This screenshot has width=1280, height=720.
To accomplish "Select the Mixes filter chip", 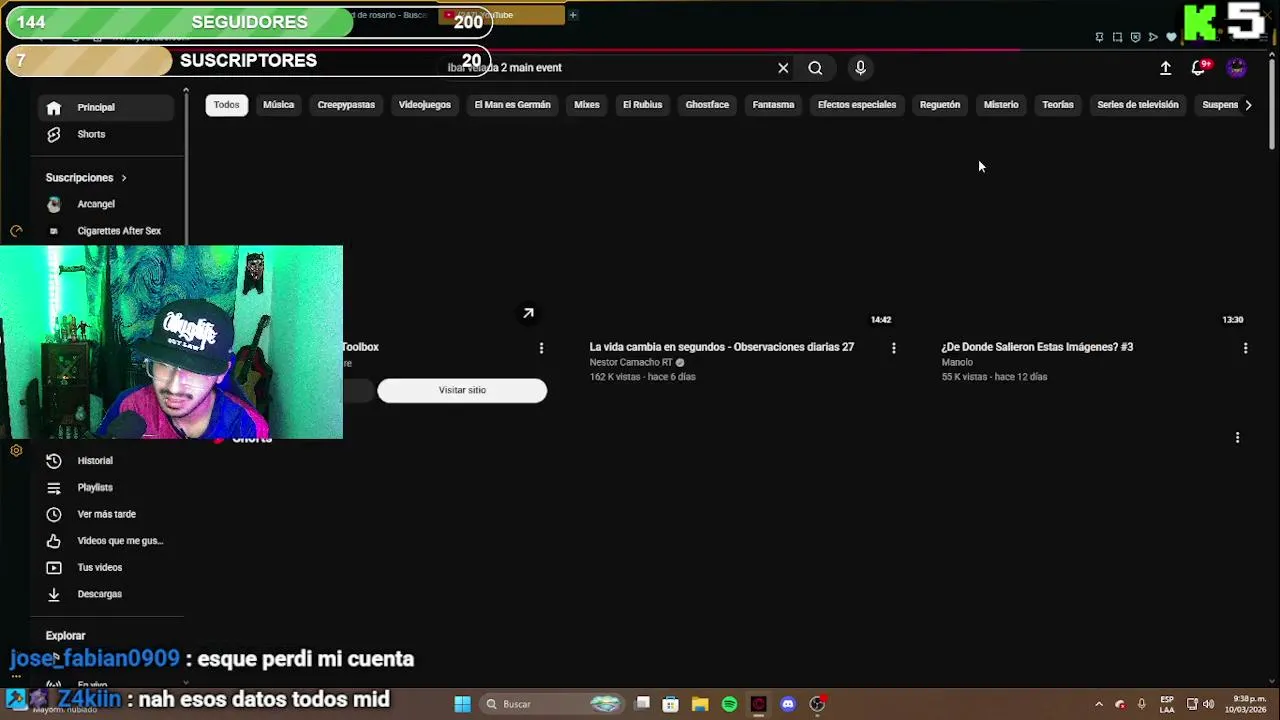I will tap(586, 105).
